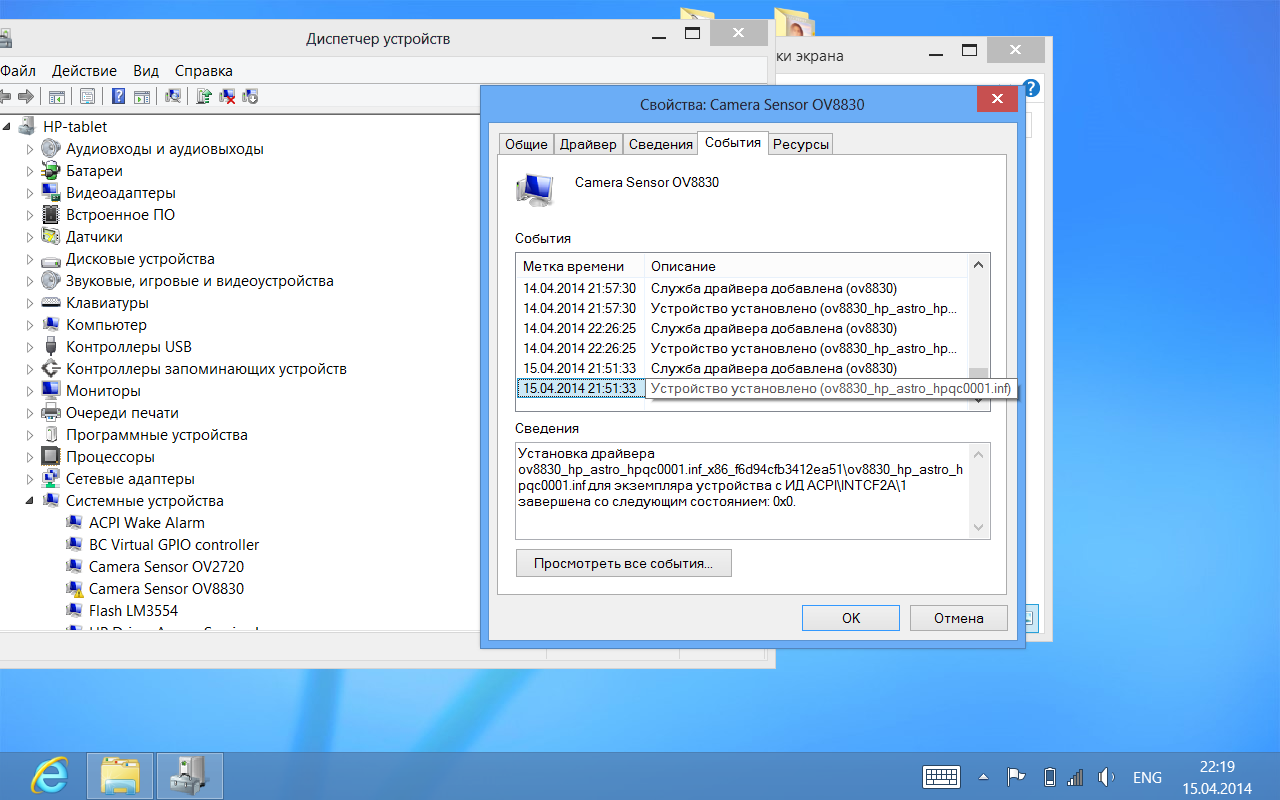Image resolution: width=1280 pixels, height=800 pixels.
Task: Open Internet Explorer from the taskbar
Action: tap(50, 776)
